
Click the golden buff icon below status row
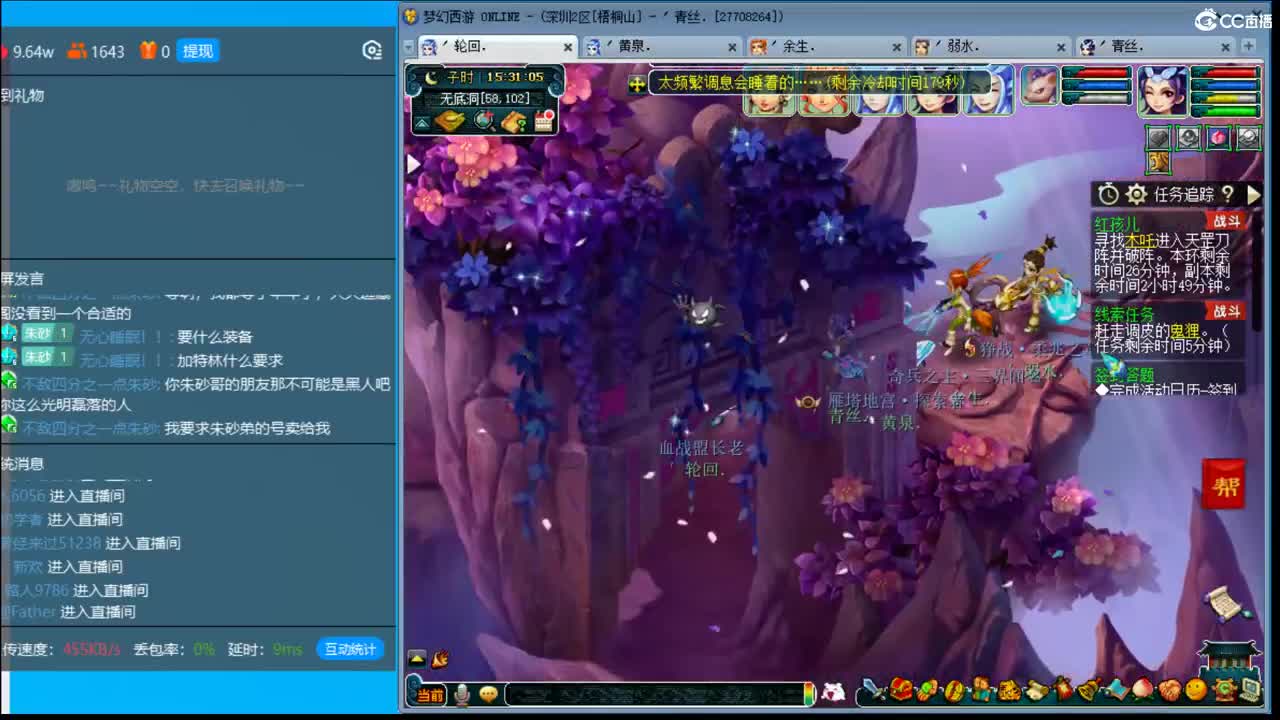pos(1159,162)
